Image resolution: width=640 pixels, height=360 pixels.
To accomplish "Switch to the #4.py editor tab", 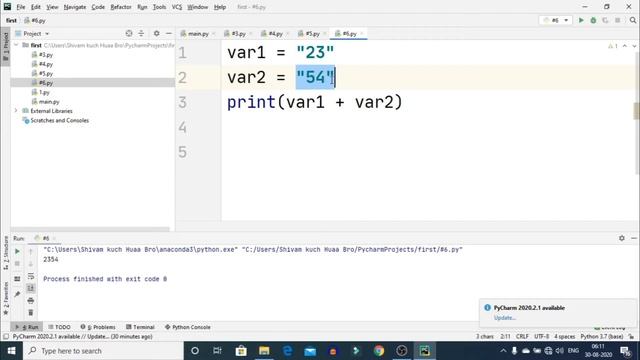I will [275, 34].
